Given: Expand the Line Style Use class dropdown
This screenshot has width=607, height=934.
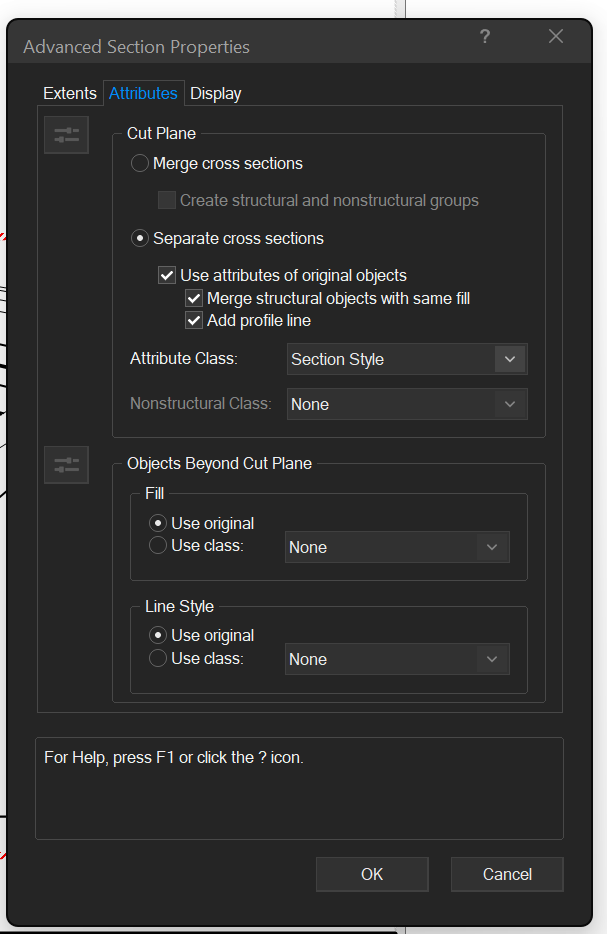Looking at the screenshot, I should tap(397, 659).
